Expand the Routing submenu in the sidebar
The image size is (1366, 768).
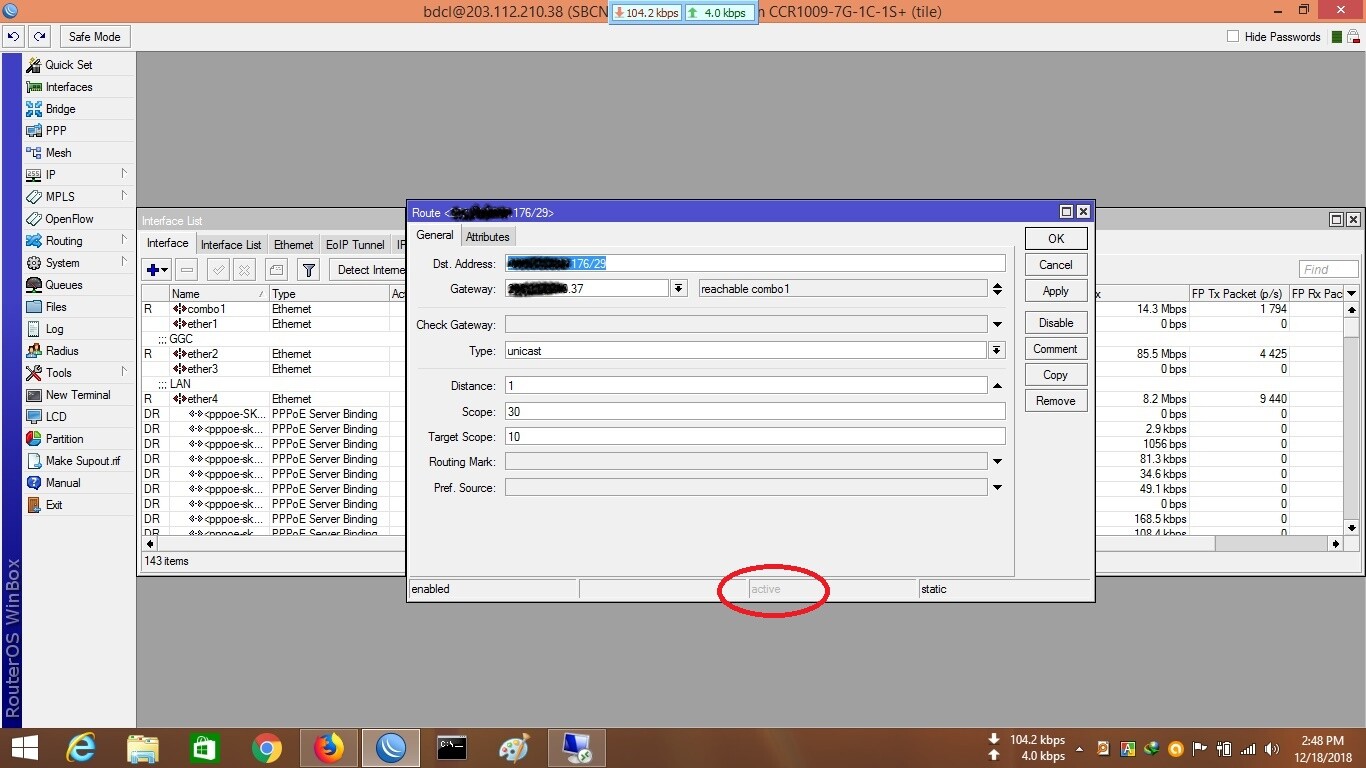[79, 241]
